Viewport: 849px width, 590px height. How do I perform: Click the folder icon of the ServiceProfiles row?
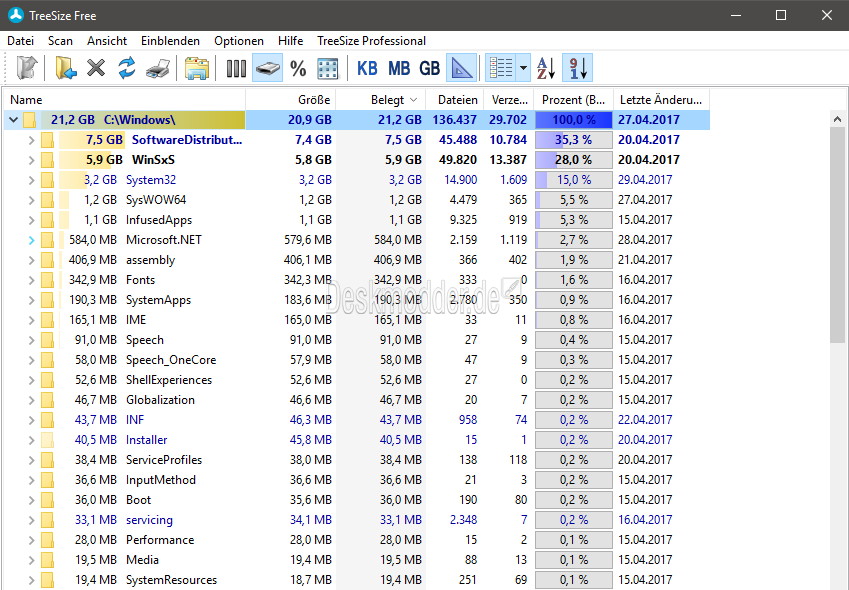pyautogui.click(x=48, y=460)
